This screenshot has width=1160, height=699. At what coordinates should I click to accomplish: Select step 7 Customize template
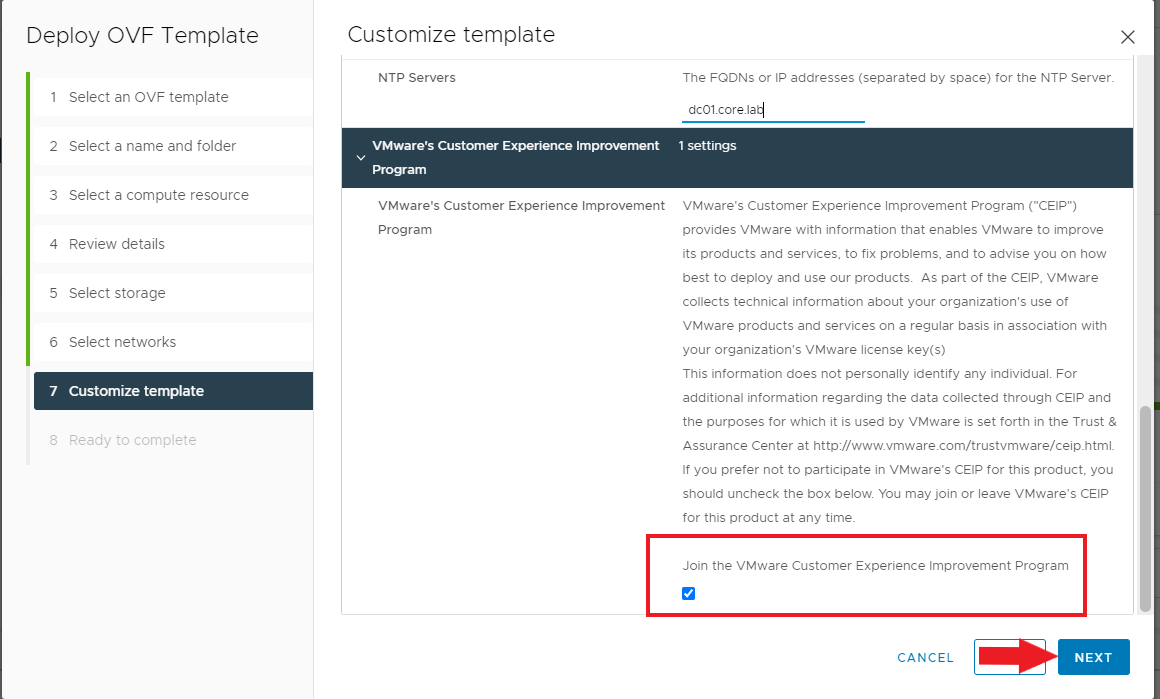[173, 391]
